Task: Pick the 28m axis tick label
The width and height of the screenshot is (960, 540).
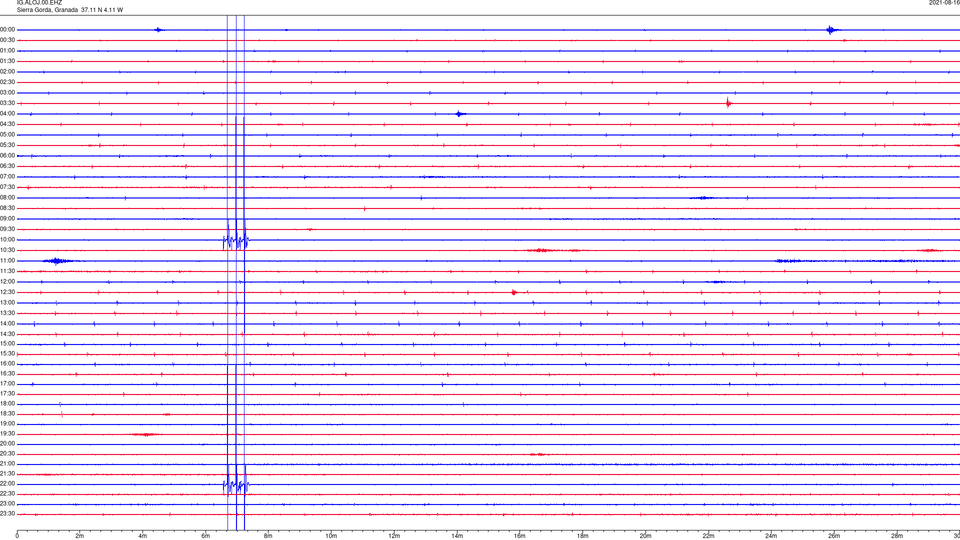Action: coord(897,536)
